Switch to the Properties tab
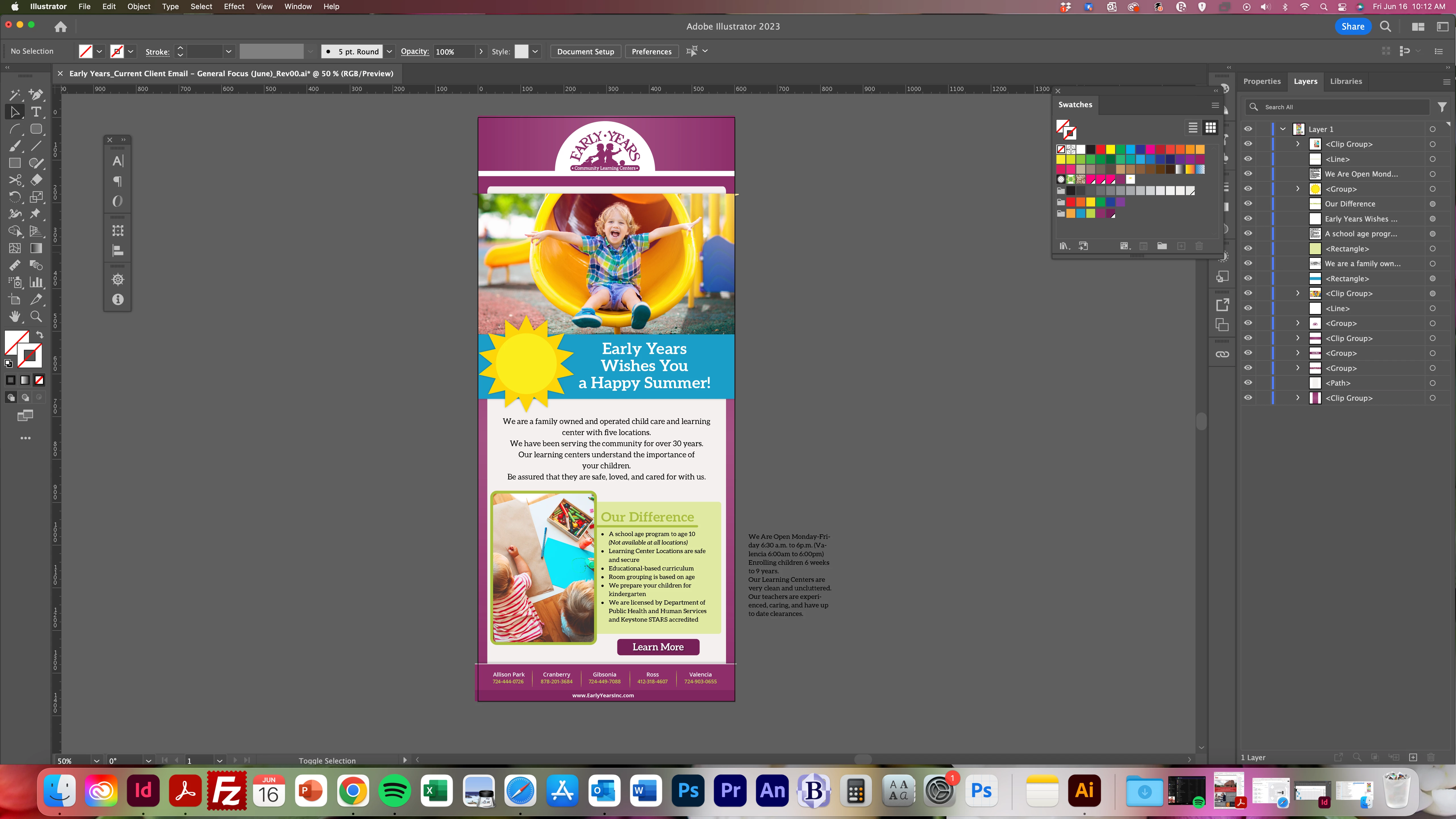The width and height of the screenshot is (1456, 819). click(x=1261, y=81)
